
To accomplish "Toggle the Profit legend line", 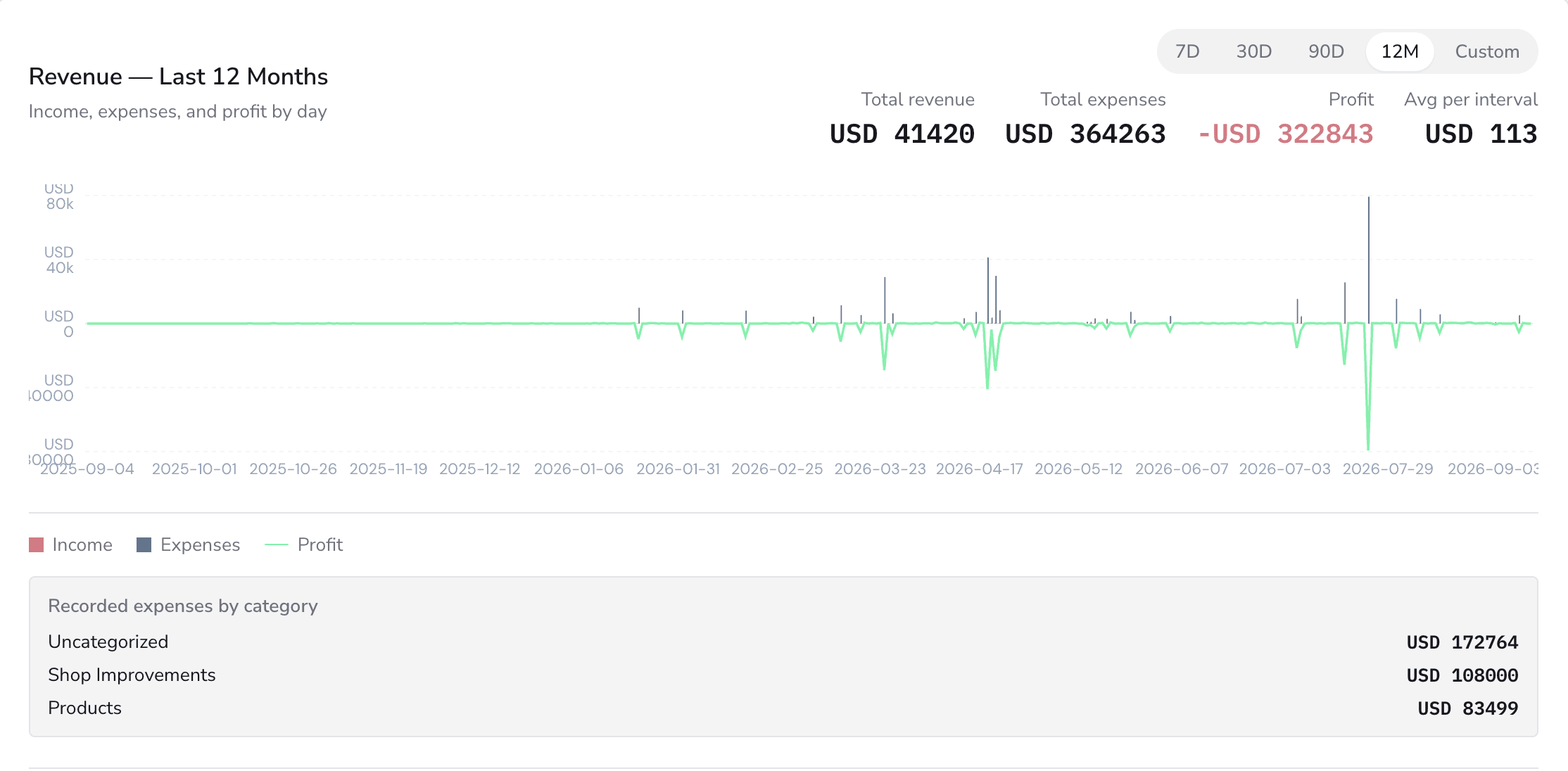I will click(303, 544).
